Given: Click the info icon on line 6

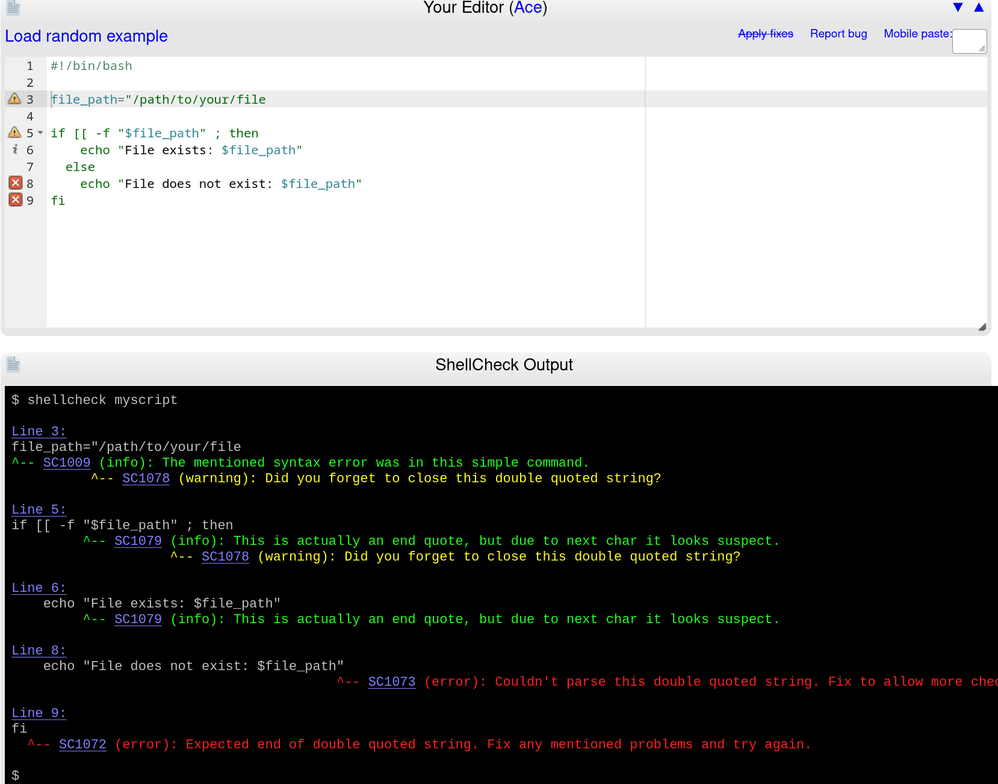Looking at the screenshot, I should [14, 150].
